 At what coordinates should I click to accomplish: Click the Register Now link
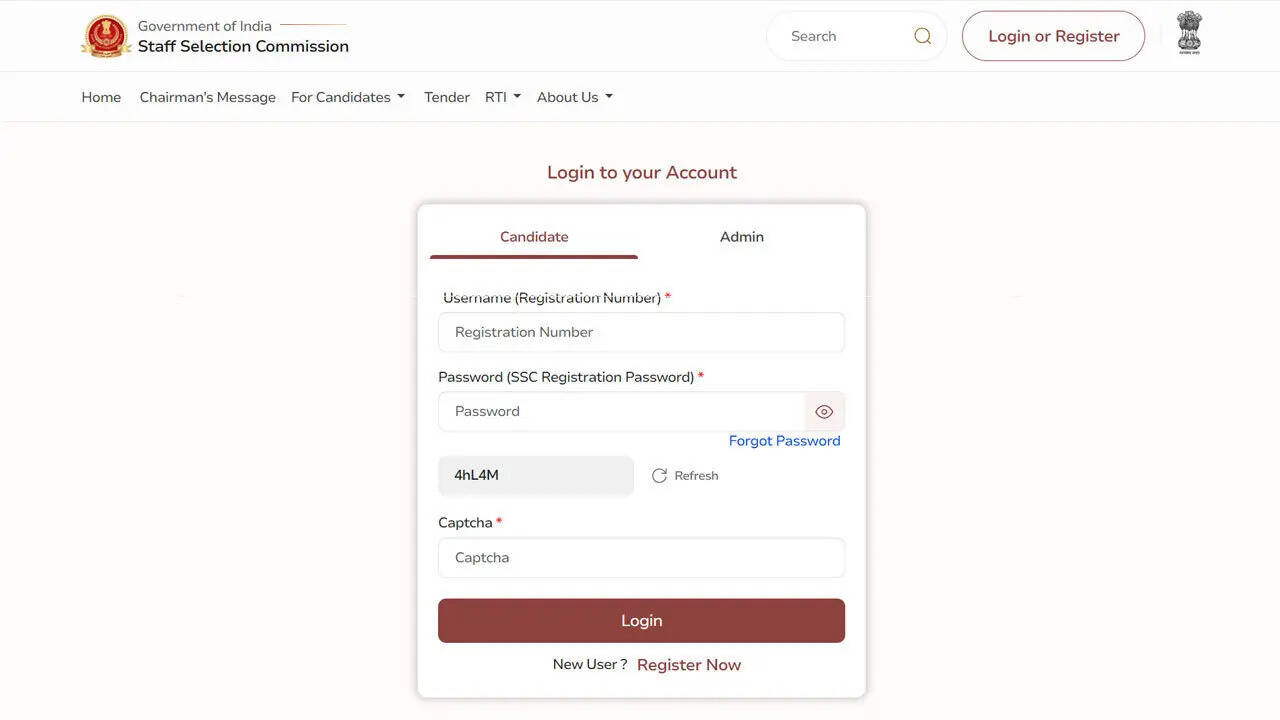(689, 664)
